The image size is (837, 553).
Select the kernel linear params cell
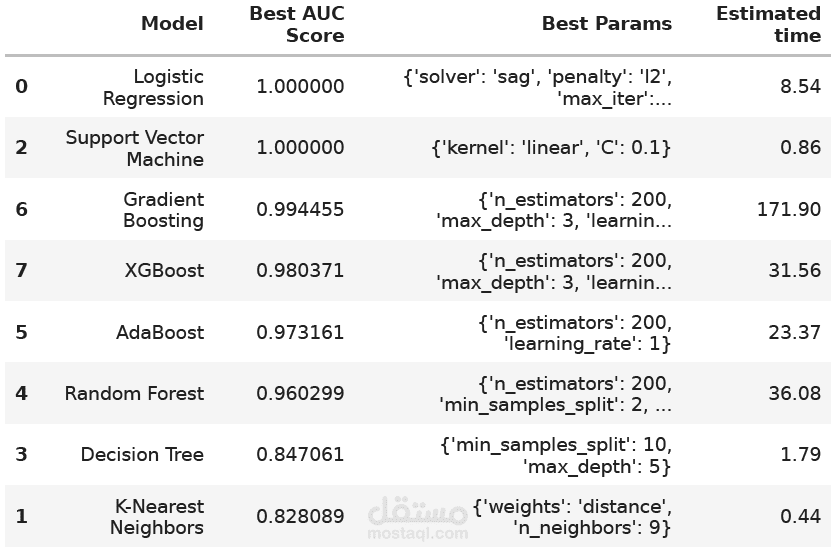(551, 148)
